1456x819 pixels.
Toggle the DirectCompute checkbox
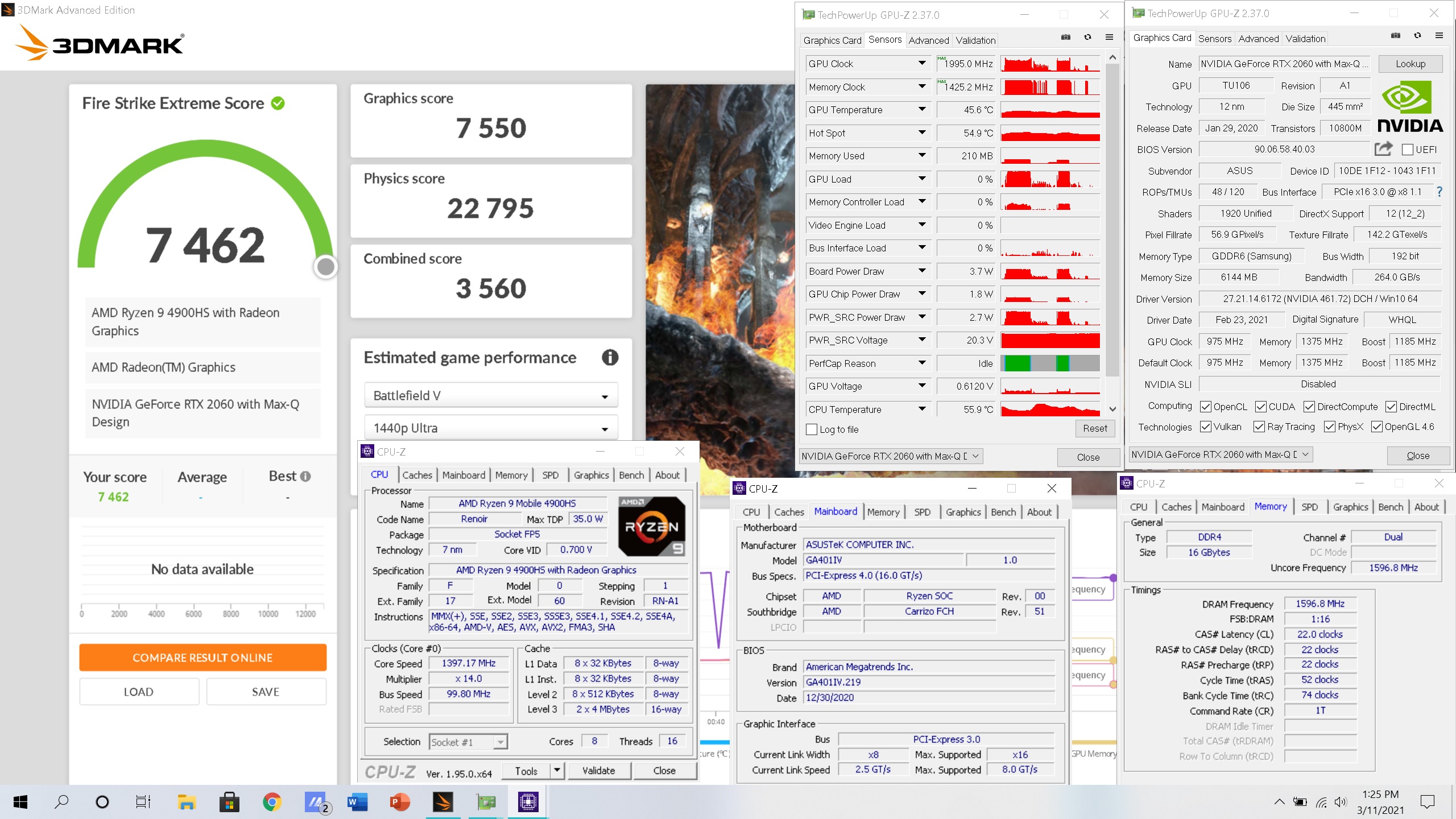point(1309,407)
